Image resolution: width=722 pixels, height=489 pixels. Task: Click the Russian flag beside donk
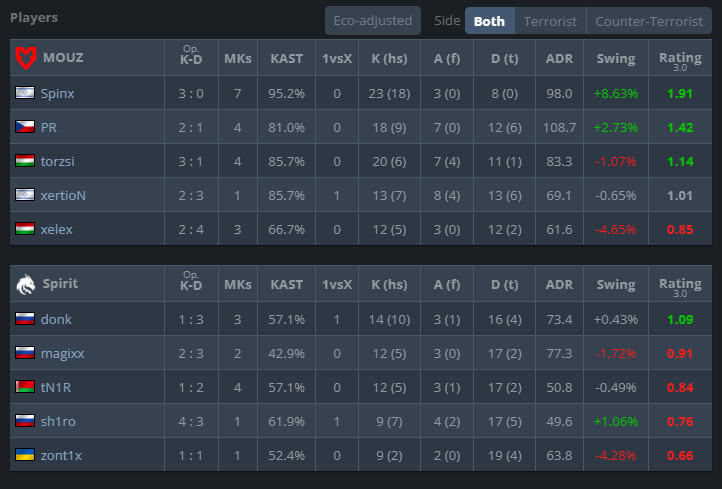coord(25,319)
